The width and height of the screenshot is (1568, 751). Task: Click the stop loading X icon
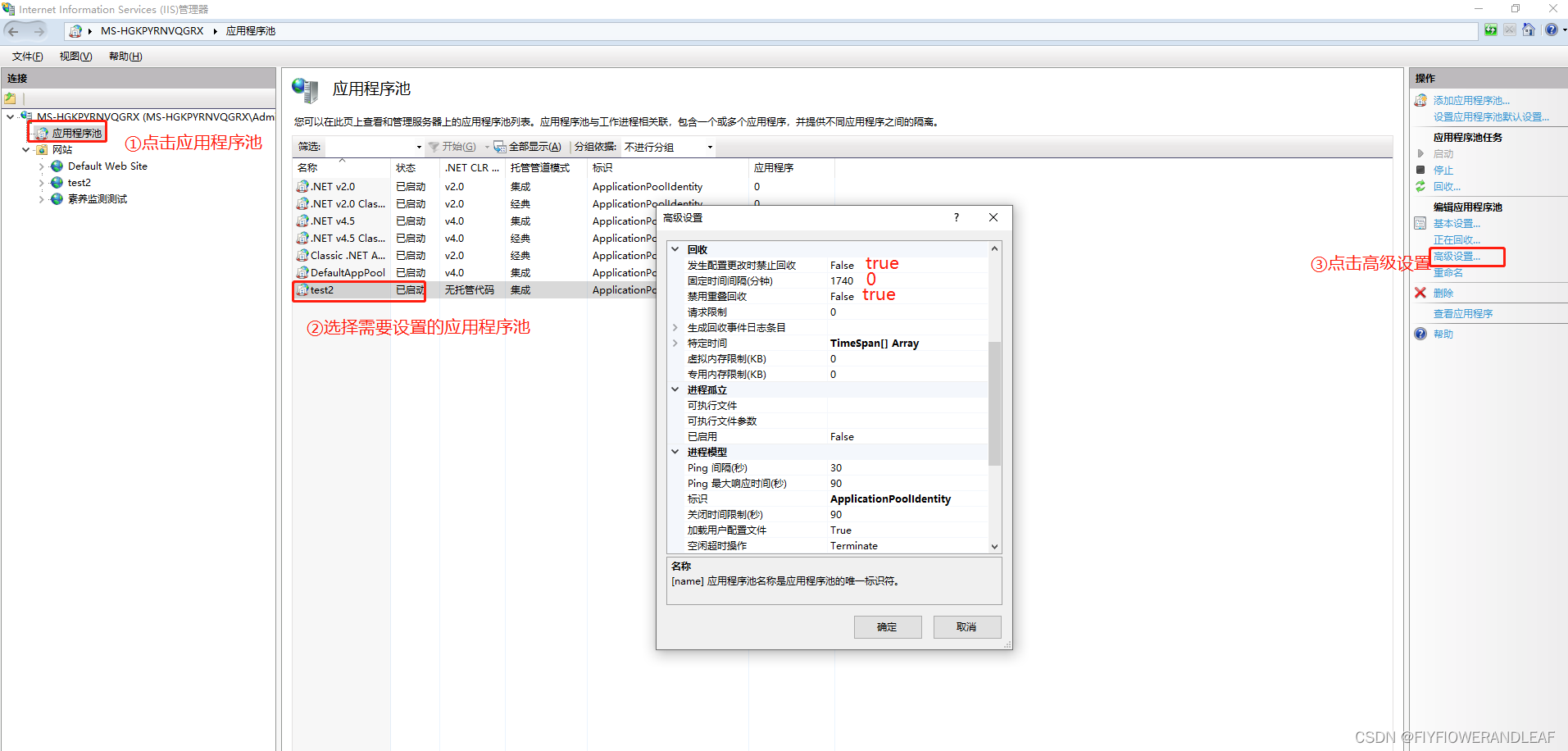tap(1510, 30)
